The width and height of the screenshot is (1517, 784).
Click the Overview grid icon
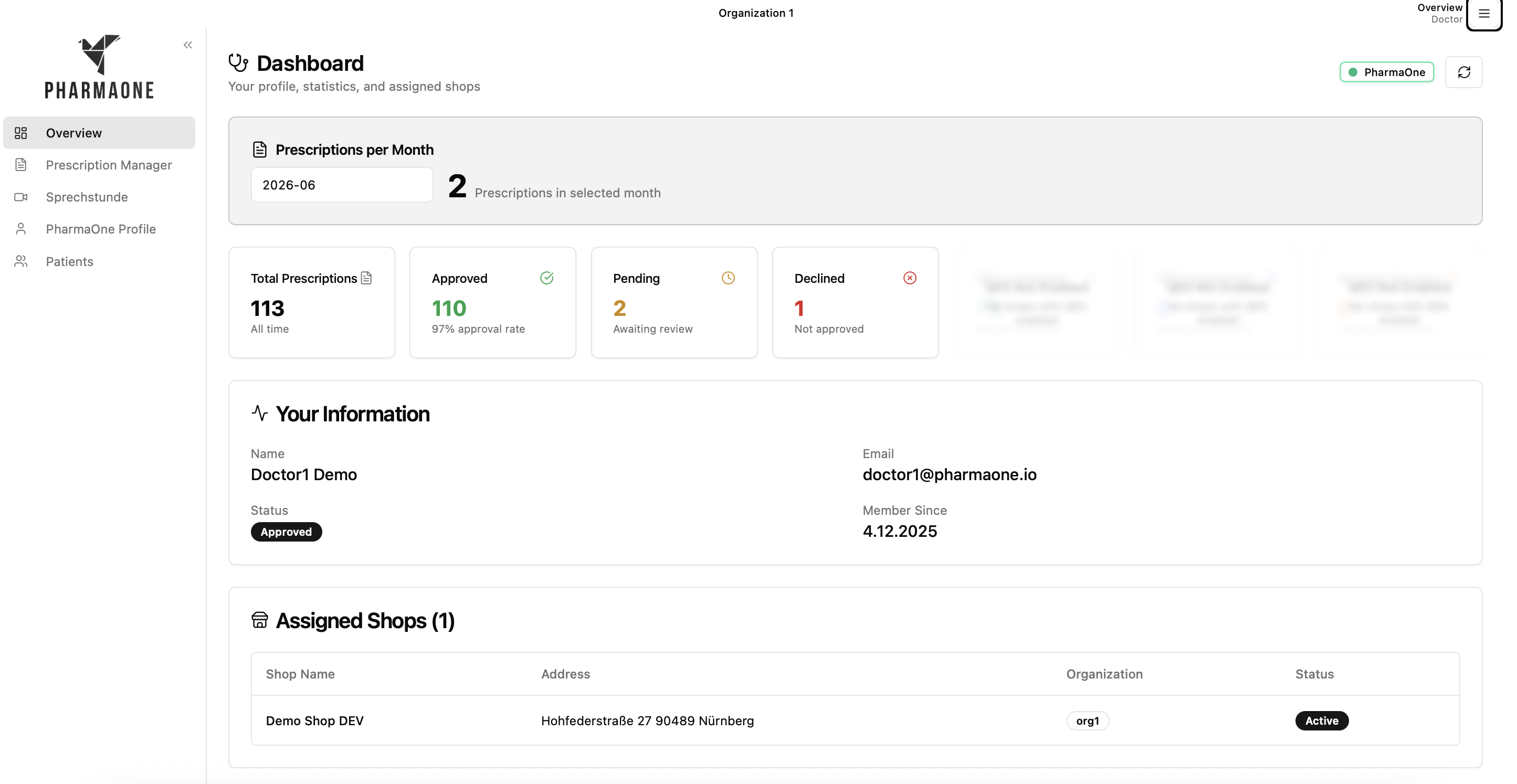20,133
